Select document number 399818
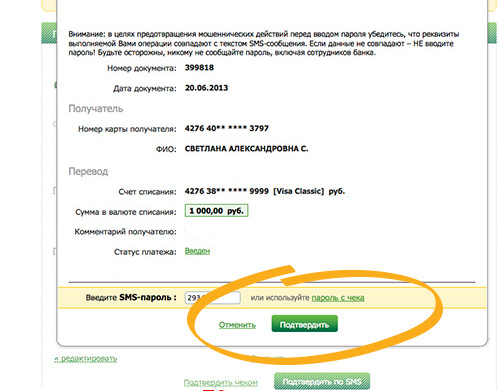Viewport: 499px width, 391px height. [x=199, y=68]
